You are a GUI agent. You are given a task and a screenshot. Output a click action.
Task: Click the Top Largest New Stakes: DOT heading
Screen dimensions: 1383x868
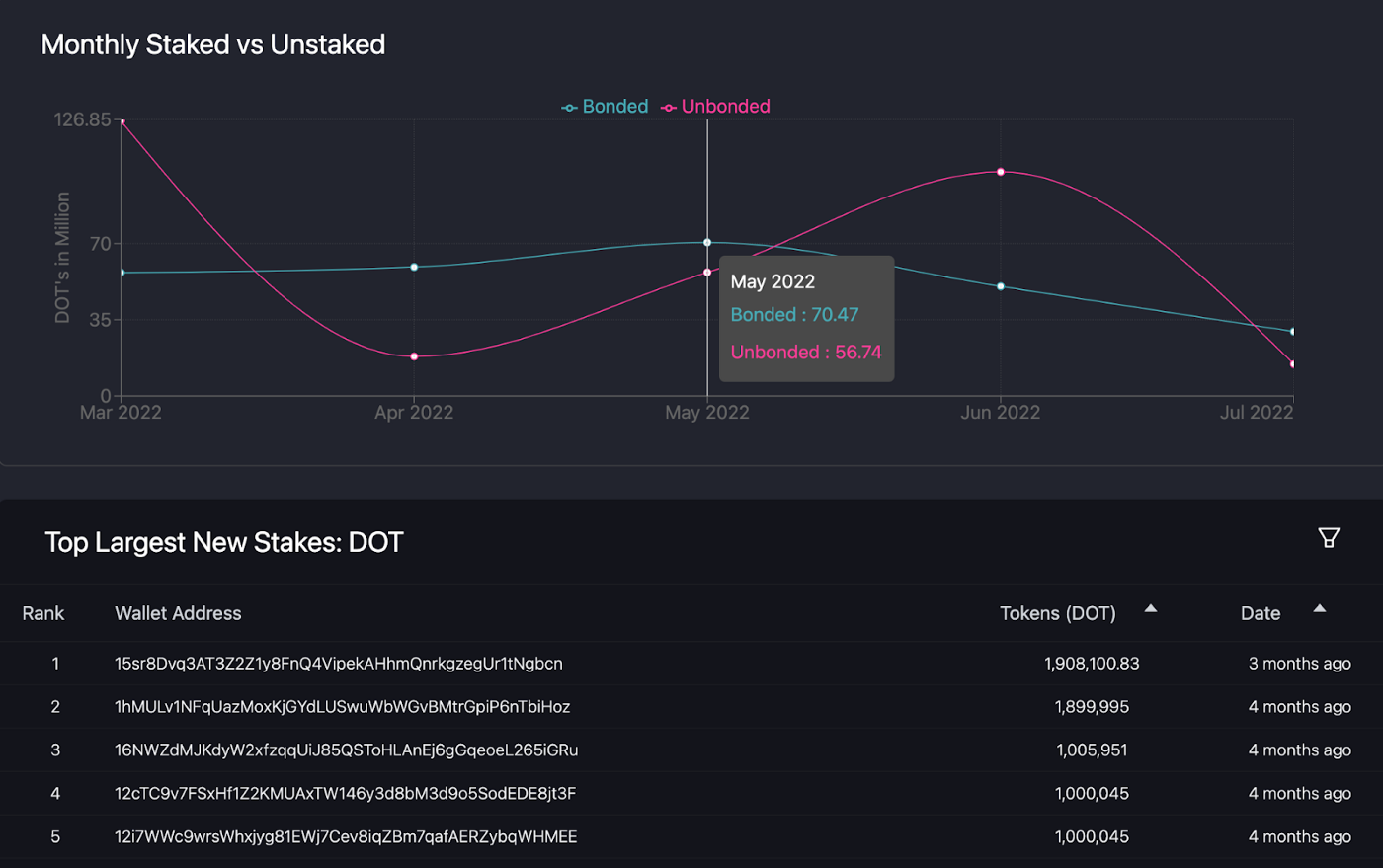click(x=224, y=542)
